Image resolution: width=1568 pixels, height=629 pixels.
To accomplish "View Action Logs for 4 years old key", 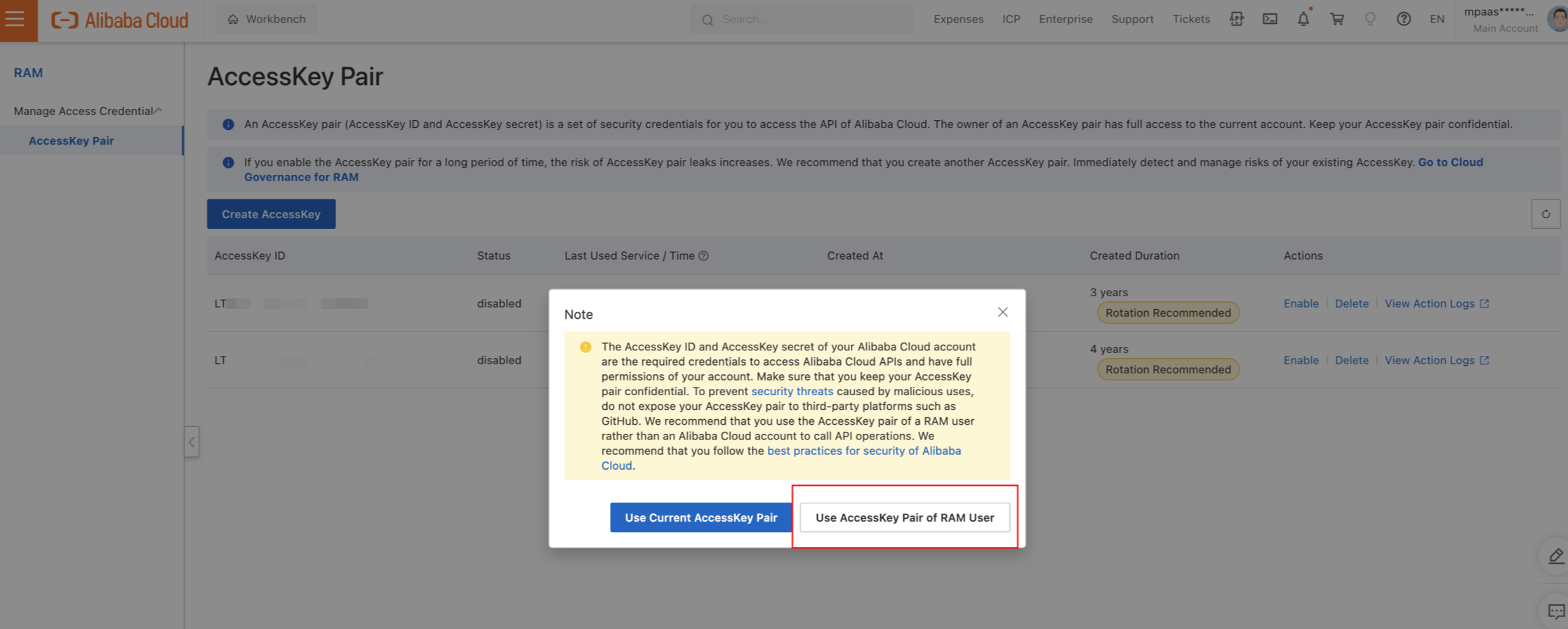I will coord(1437,360).
